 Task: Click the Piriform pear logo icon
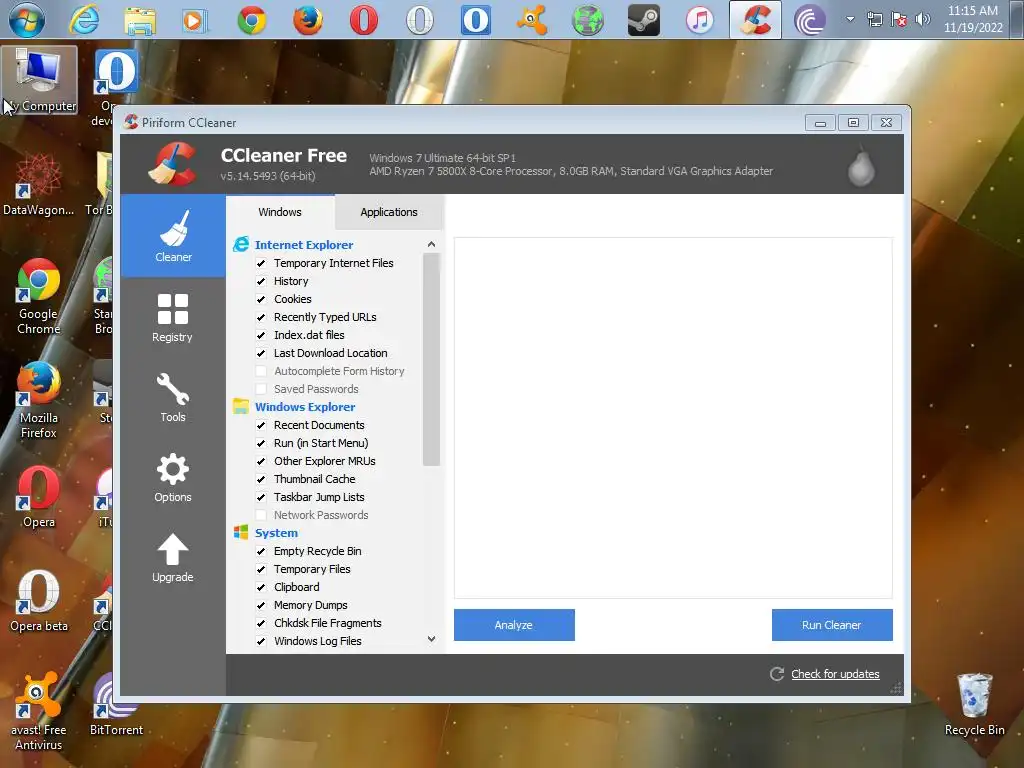click(x=861, y=166)
